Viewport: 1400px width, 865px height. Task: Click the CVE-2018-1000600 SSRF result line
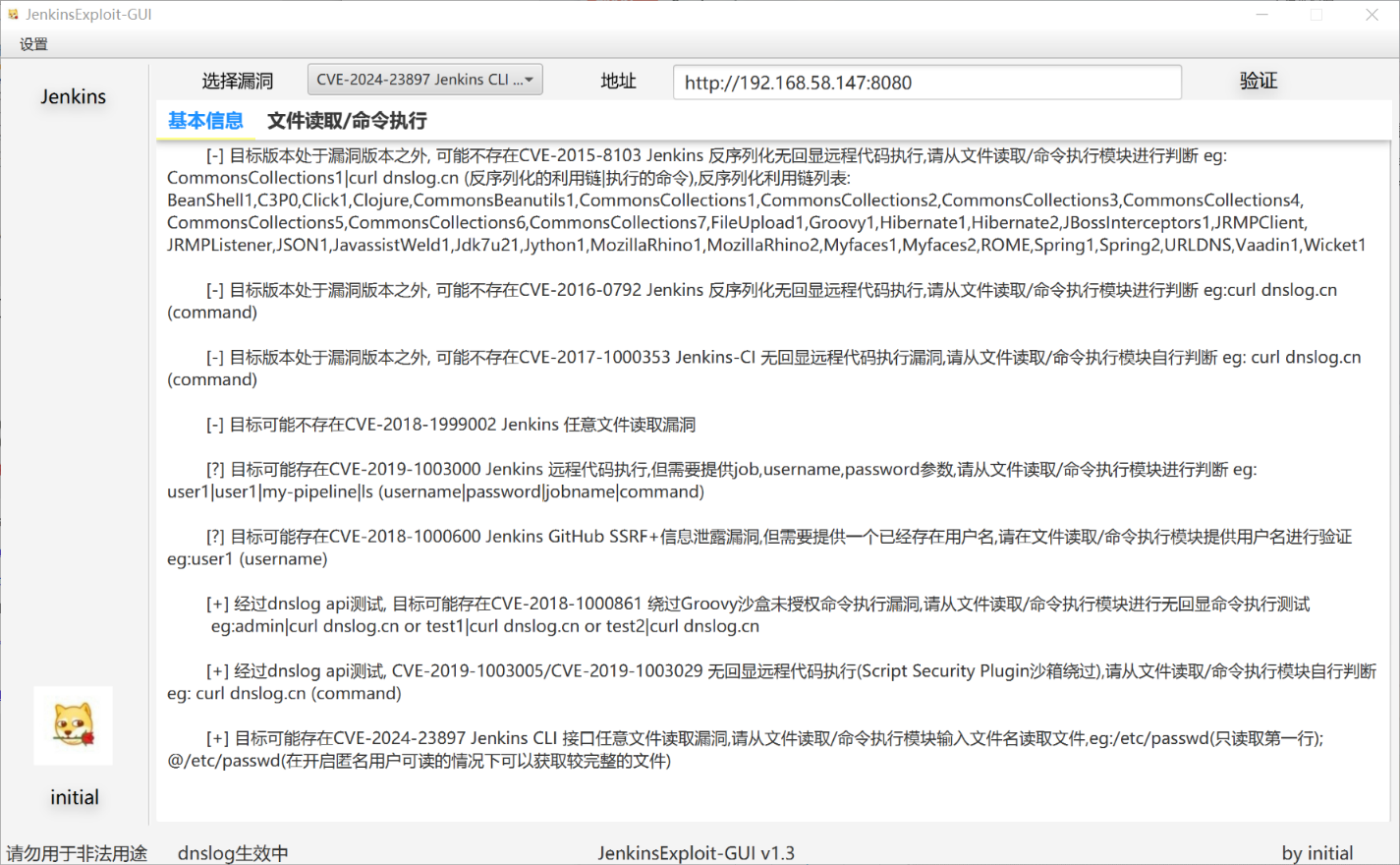tap(779, 536)
